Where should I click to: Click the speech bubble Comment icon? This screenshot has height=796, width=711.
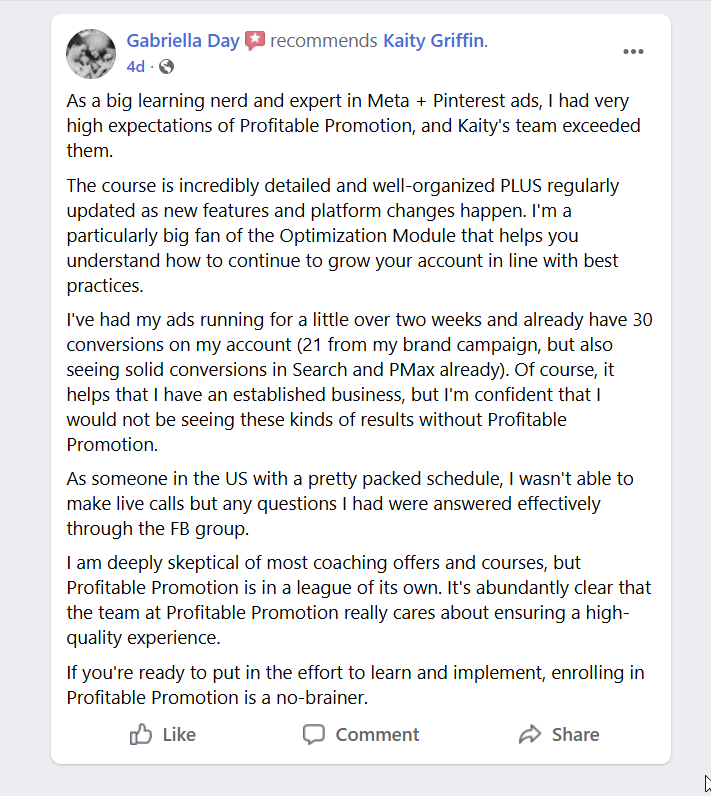(x=314, y=735)
